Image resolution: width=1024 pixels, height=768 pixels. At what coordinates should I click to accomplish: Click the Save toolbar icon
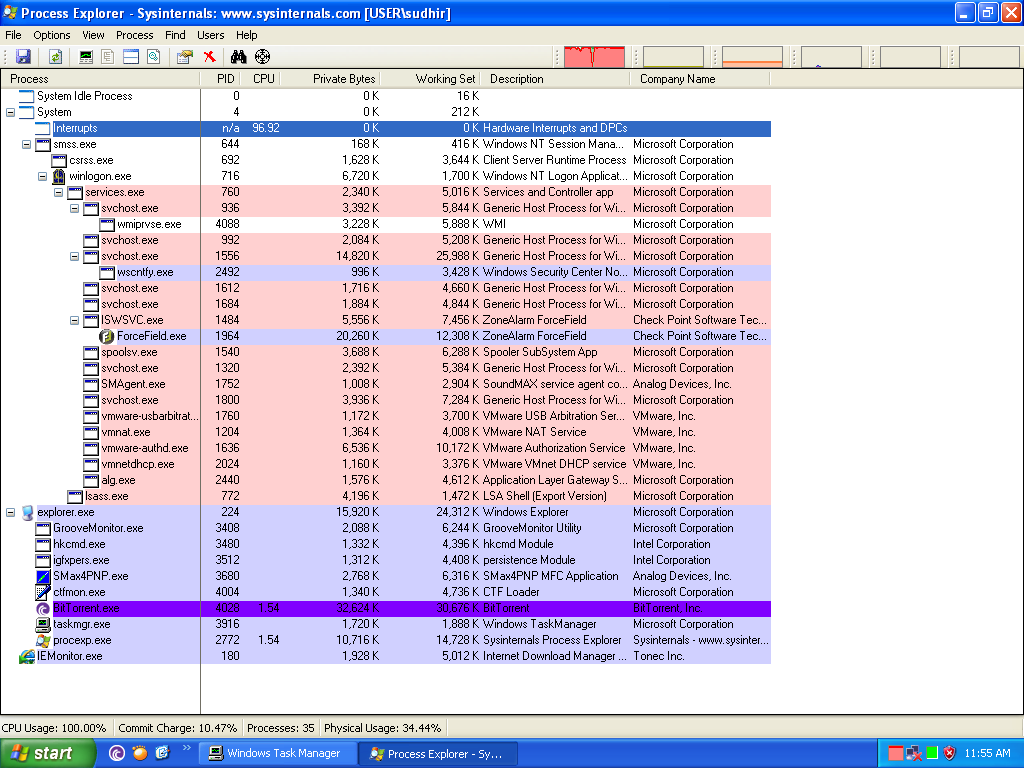[24, 57]
